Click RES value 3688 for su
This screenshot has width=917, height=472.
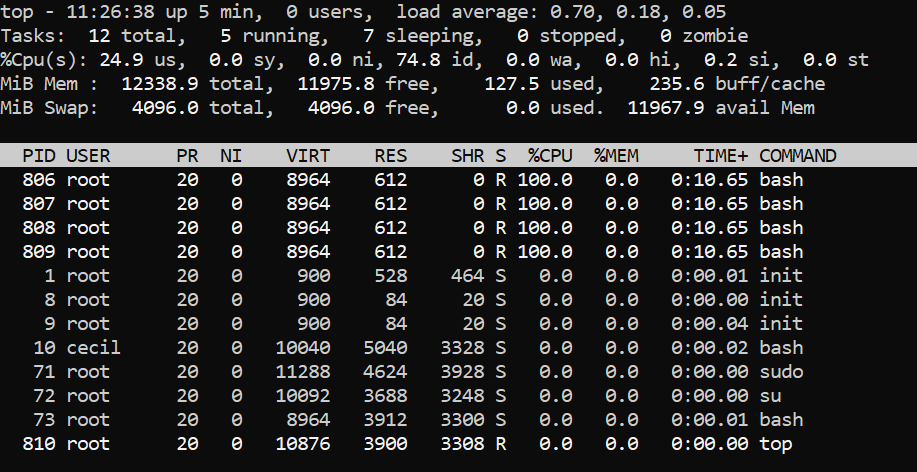pos(385,395)
